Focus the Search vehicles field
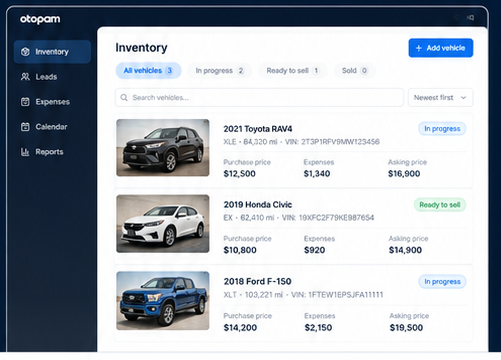Image resolution: width=501 pixels, height=360 pixels. (x=259, y=98)
